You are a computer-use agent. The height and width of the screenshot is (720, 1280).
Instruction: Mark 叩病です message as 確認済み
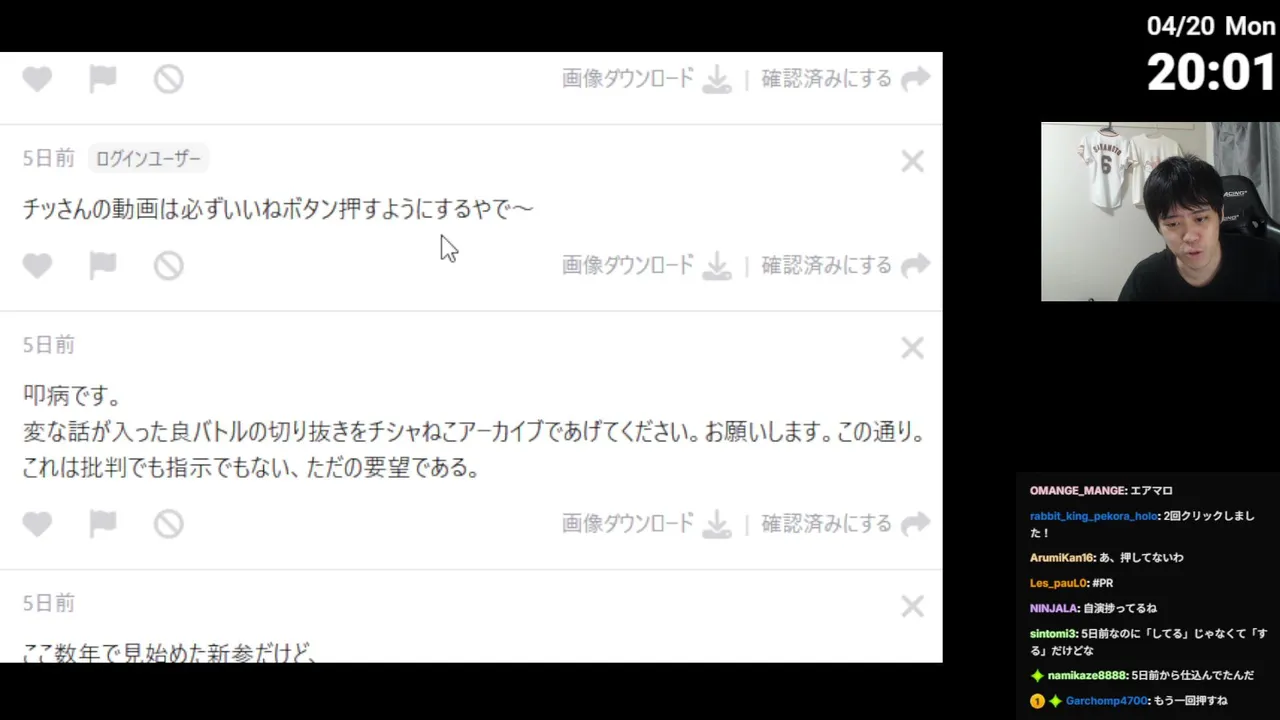(846, 523)
